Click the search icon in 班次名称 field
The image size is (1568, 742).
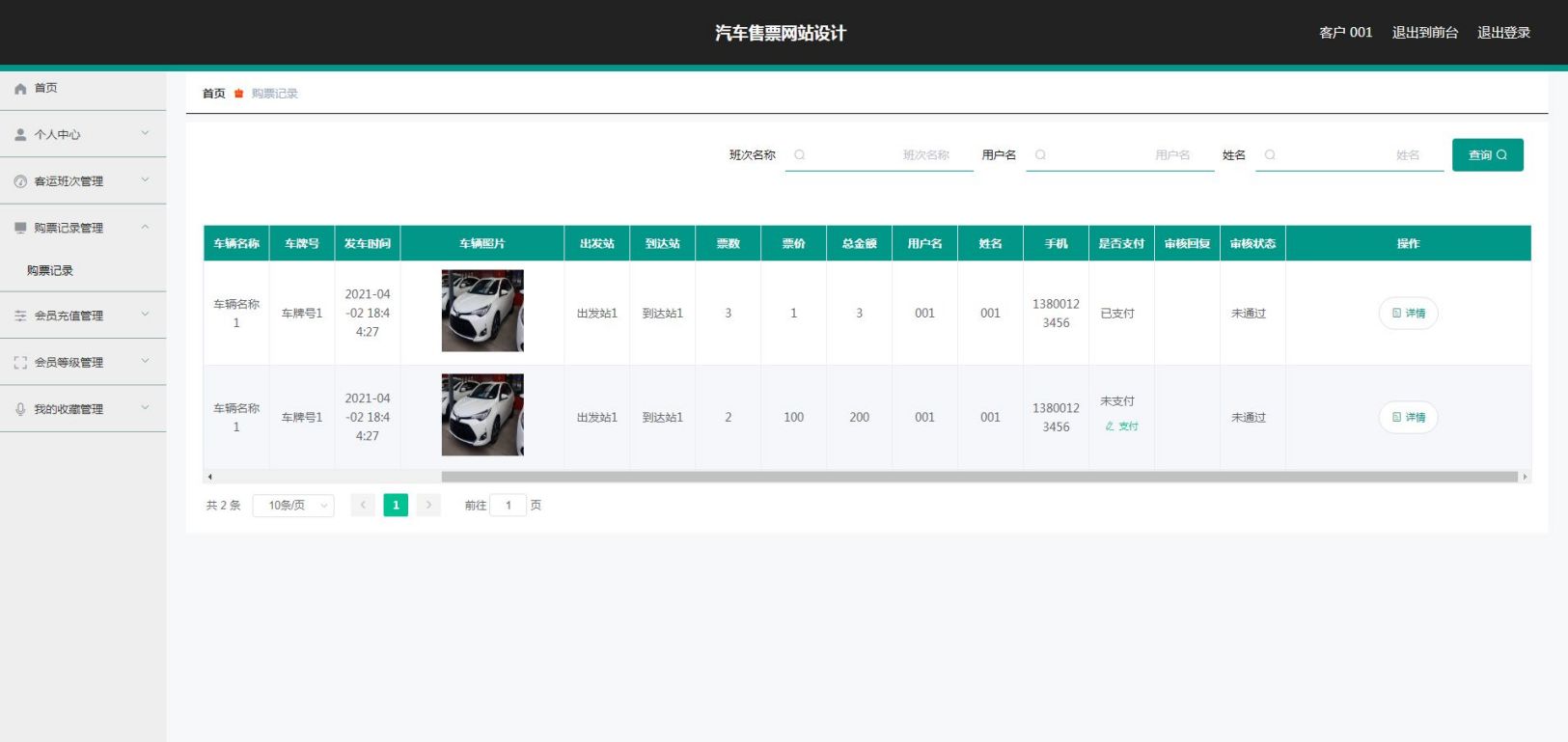coord(800,154)
